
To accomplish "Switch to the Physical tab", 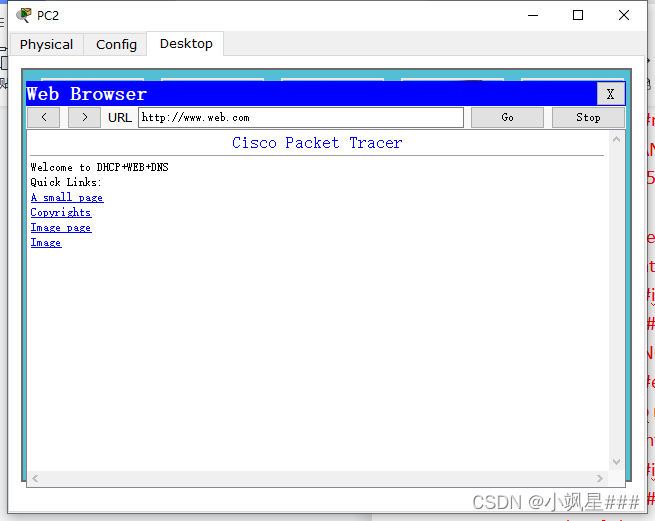I will point(46,44).
